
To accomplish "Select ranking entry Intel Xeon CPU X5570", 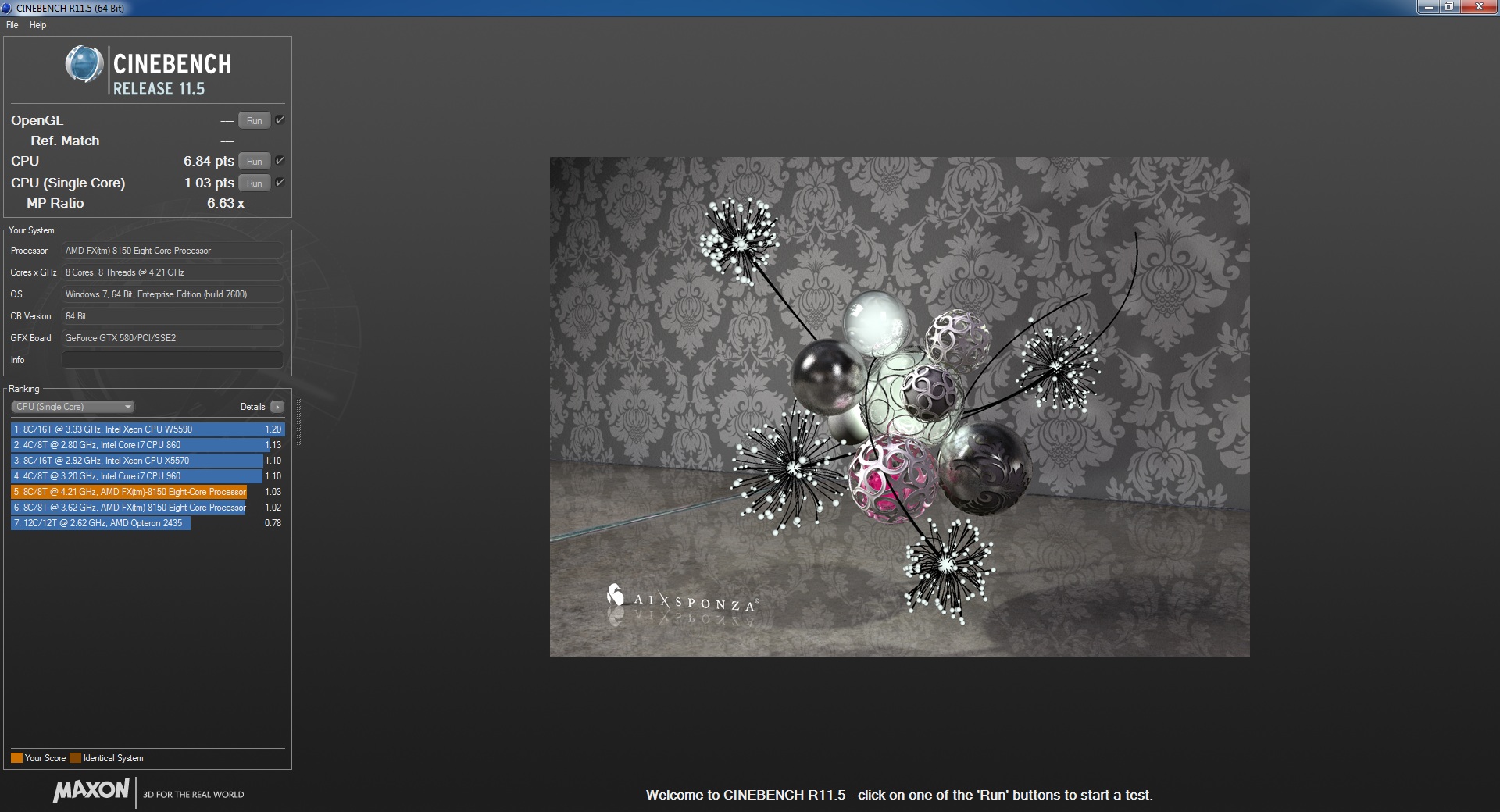I will 148,461.
